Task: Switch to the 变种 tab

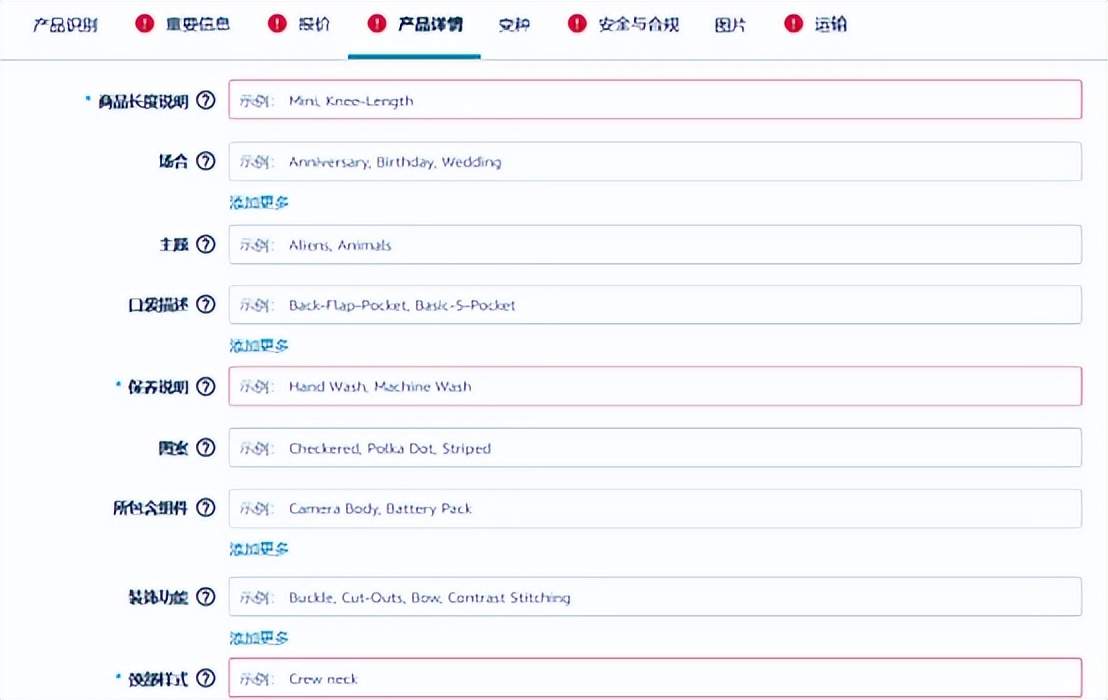Action: click(514, 24)
